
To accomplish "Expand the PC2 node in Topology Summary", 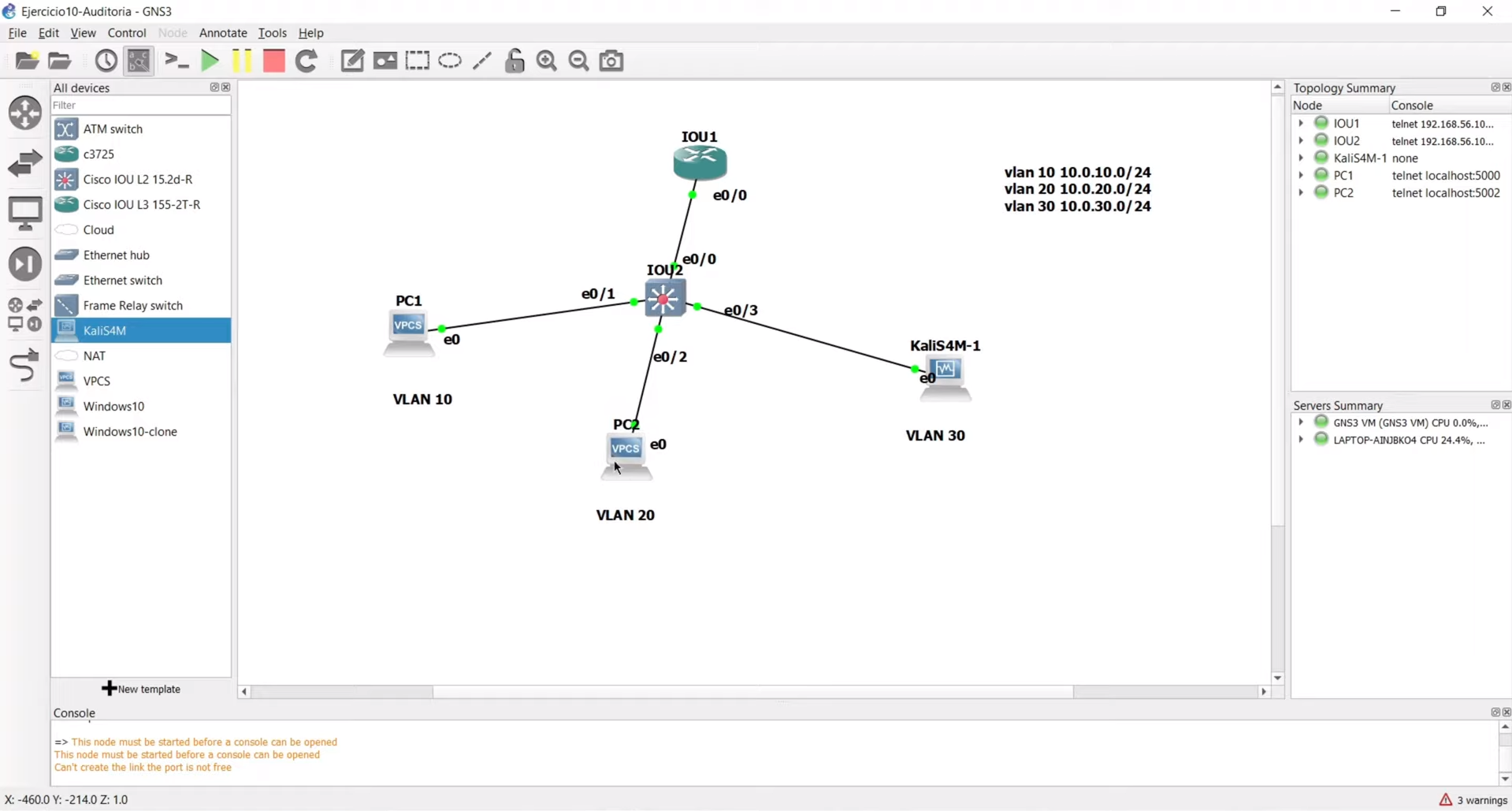I will pyautogui.click(x=1301, y=192).
